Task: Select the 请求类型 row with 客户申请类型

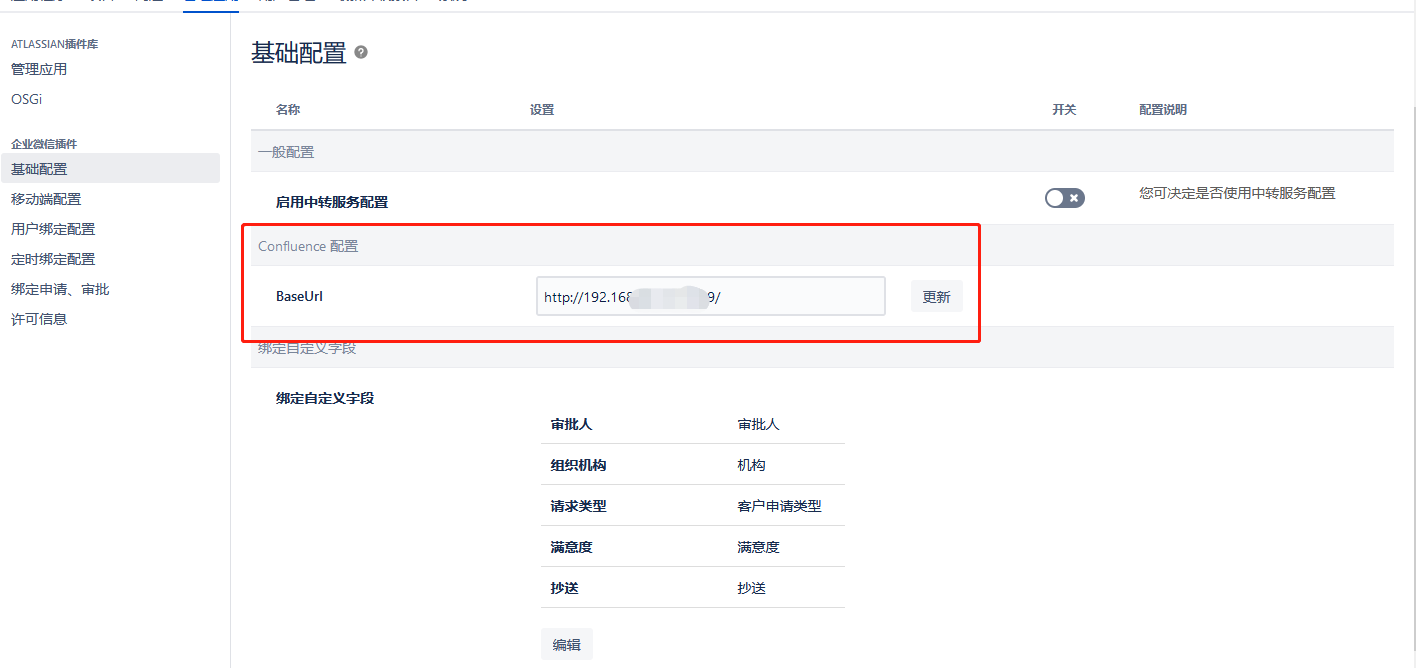Action: [x=692, y=506]
